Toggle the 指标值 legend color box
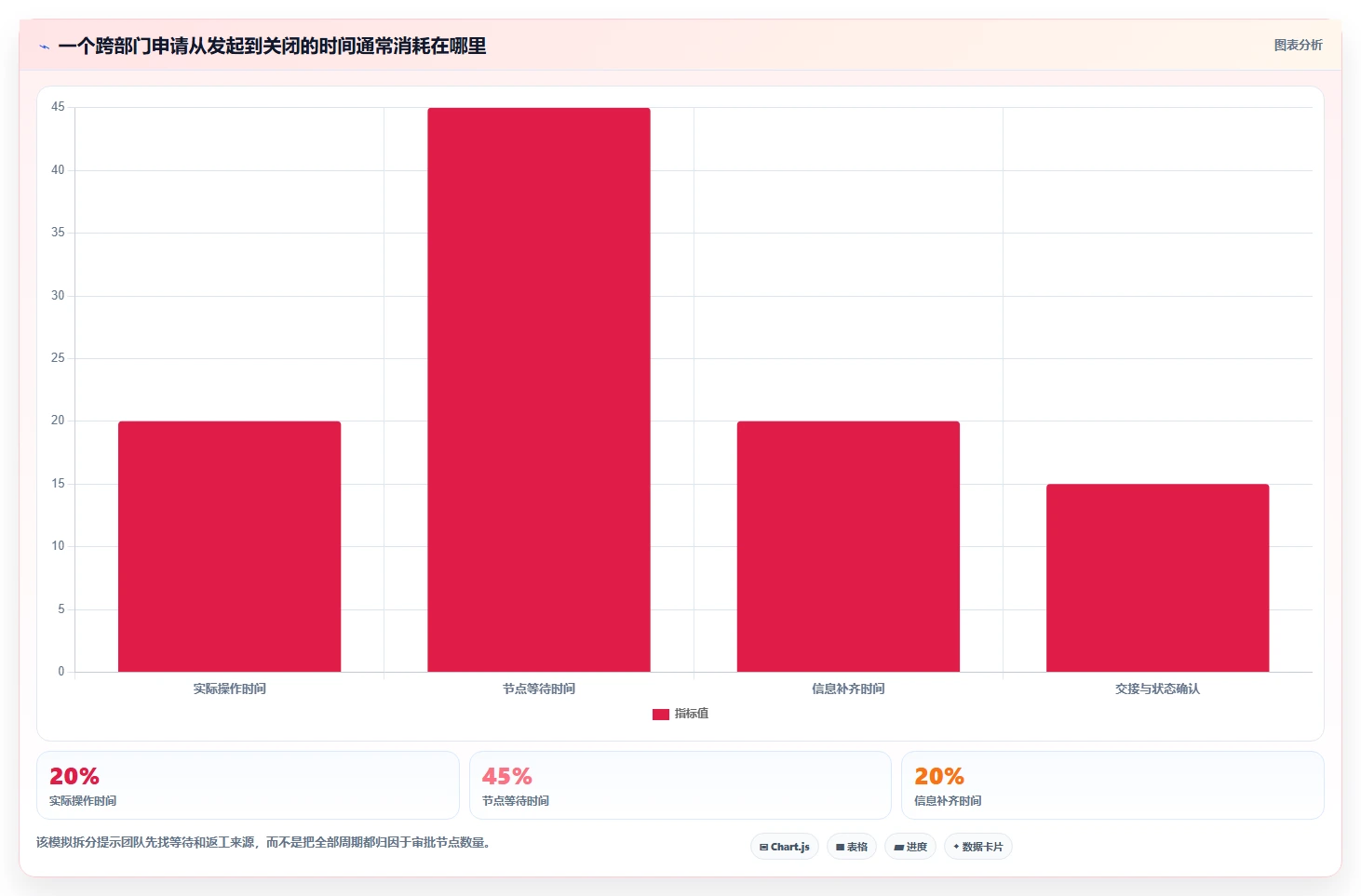 tap(661, 715)
